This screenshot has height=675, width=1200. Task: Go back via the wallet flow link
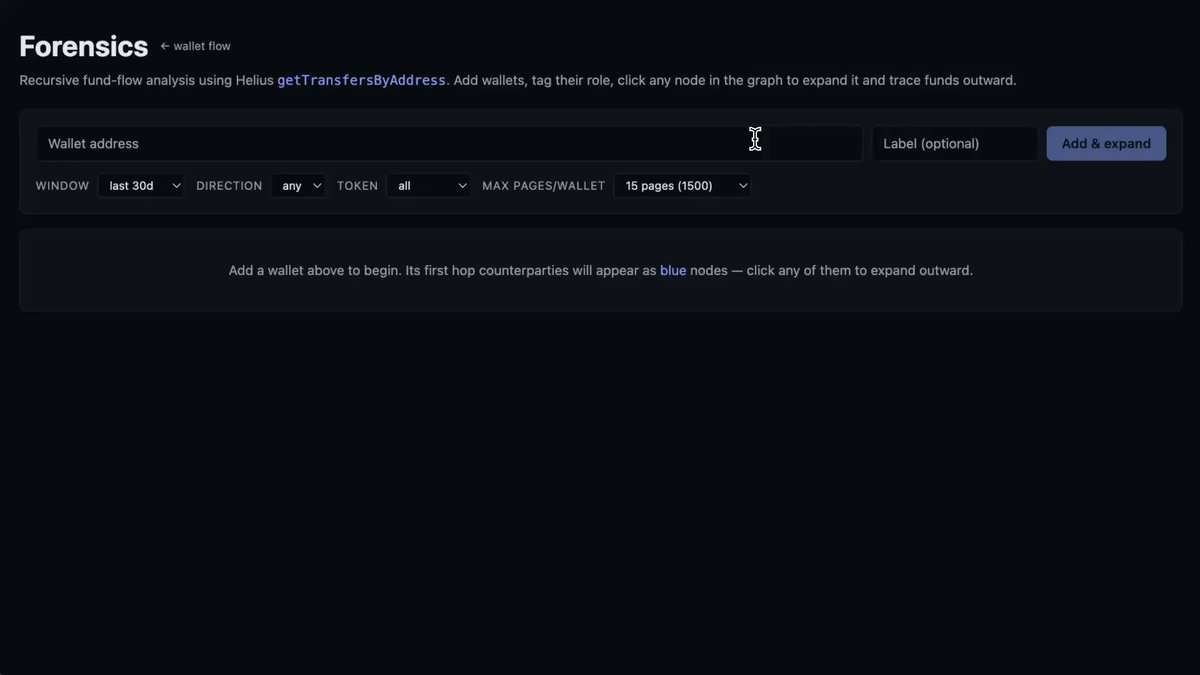tap(195, 46)
